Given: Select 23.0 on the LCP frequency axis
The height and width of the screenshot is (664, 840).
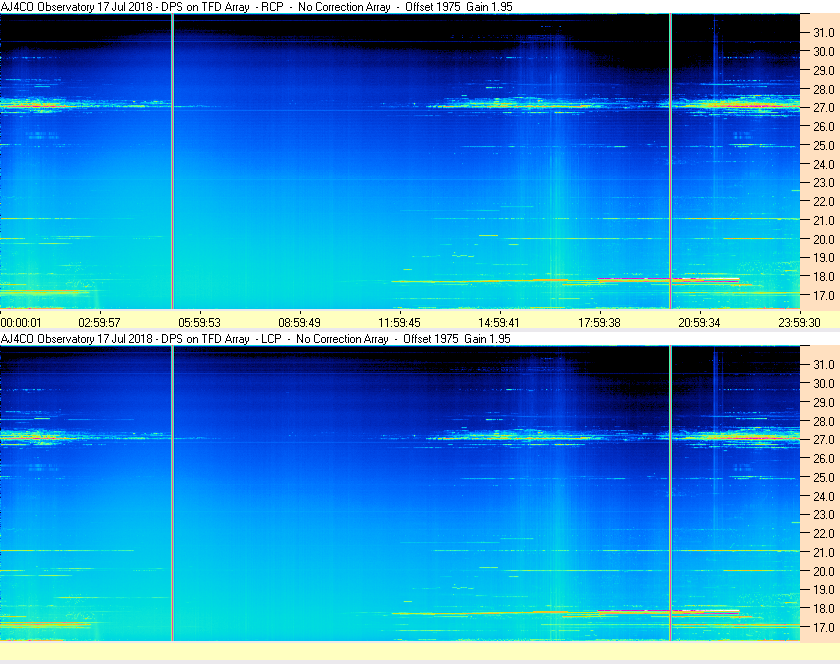Looking at the screenshot, I should [x=824, y=514].
